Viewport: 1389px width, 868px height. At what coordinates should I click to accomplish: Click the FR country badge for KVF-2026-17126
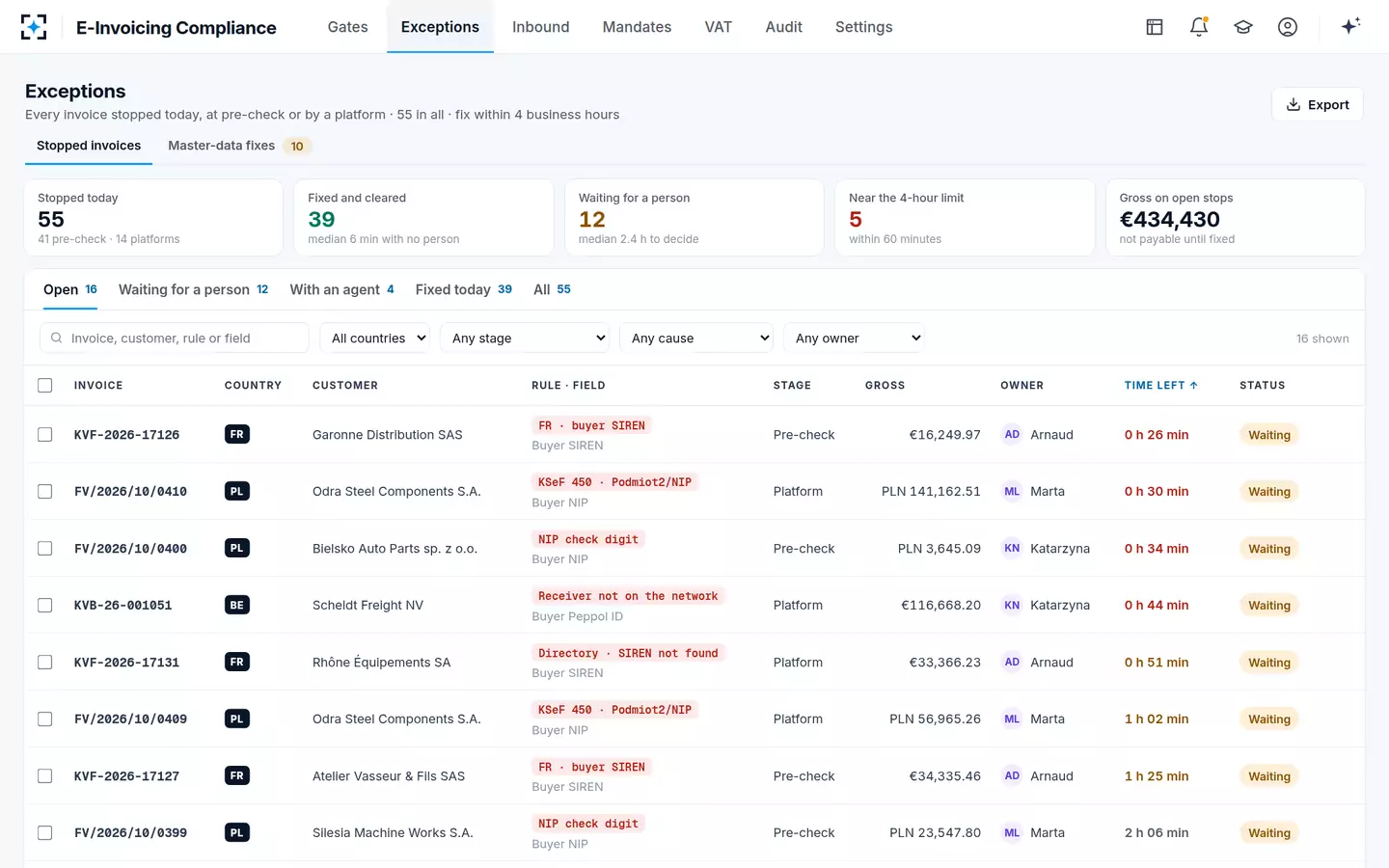coord(237,434)
